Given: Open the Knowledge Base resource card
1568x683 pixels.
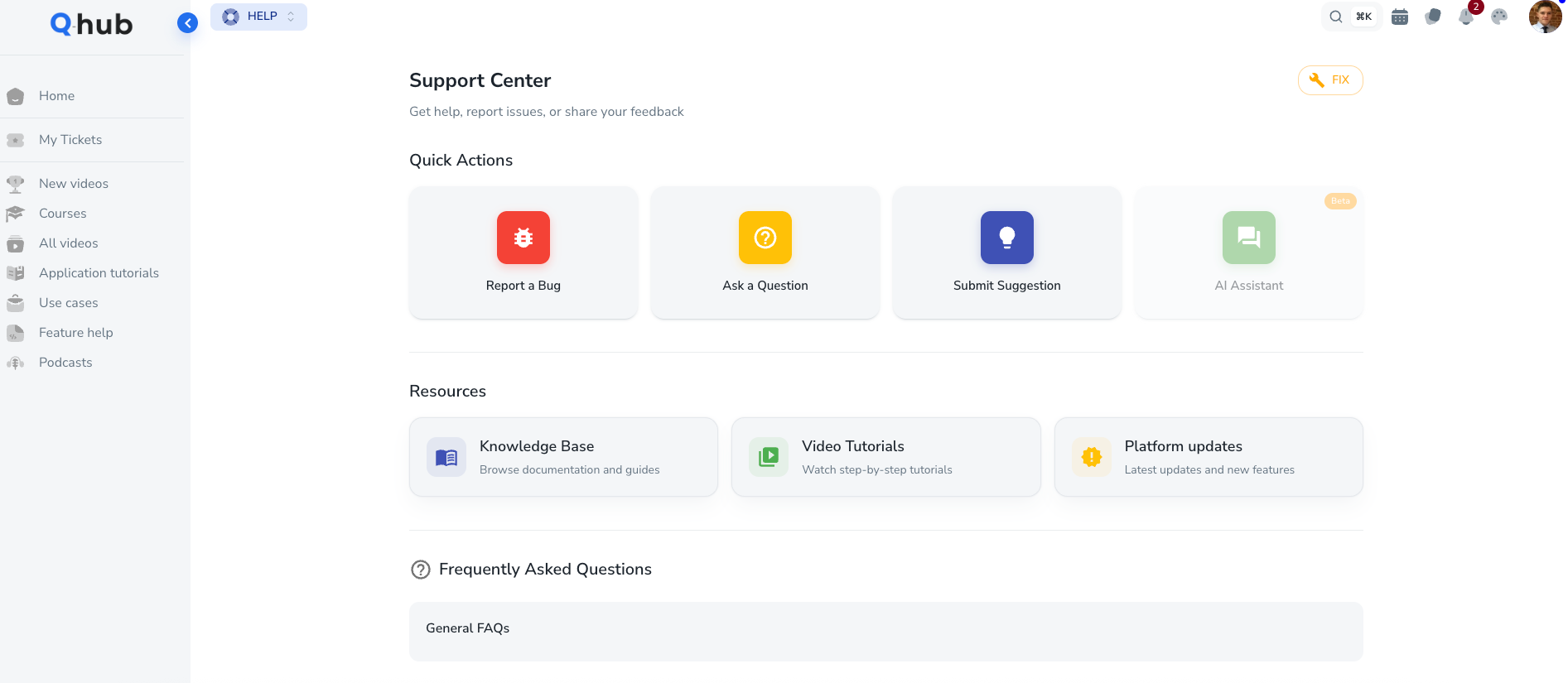Looking at the screenshot, I should pos(563,457).
